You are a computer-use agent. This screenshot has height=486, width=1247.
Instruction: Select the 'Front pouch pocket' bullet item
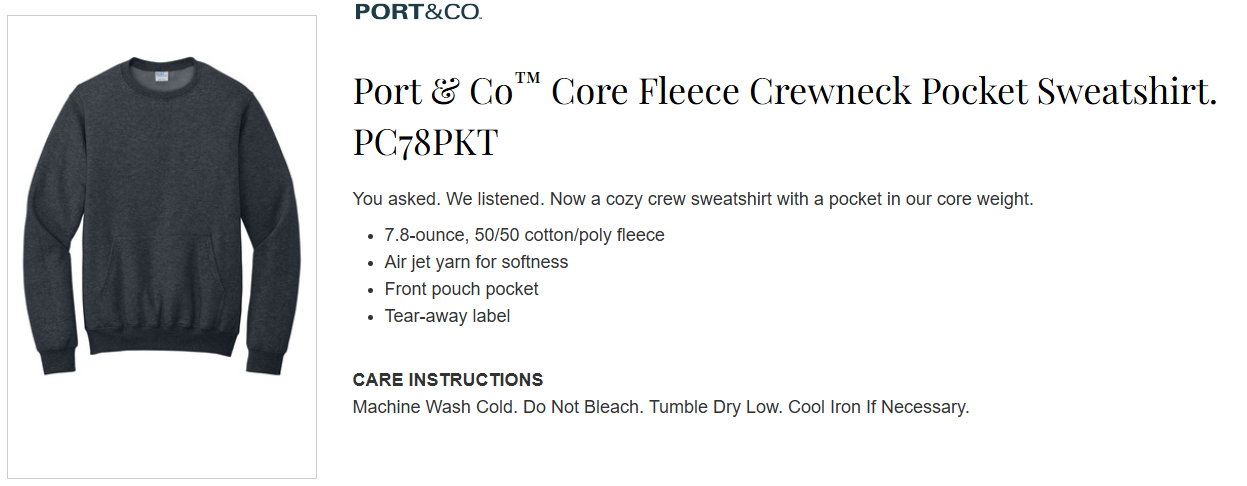click(461, 290)
